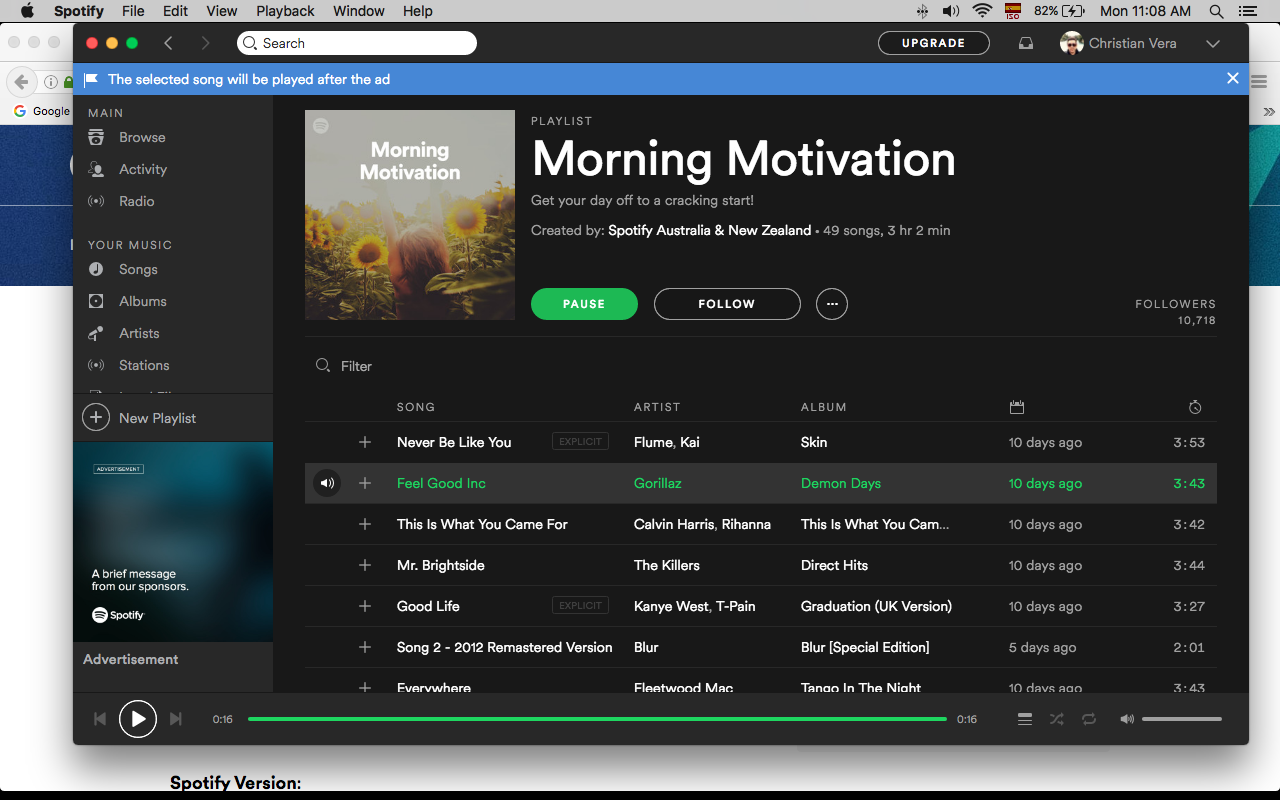Open Stations under Your Music
Image resolution: width=1280 pixels, height=800 pixels.
click(x=144, y=365)
